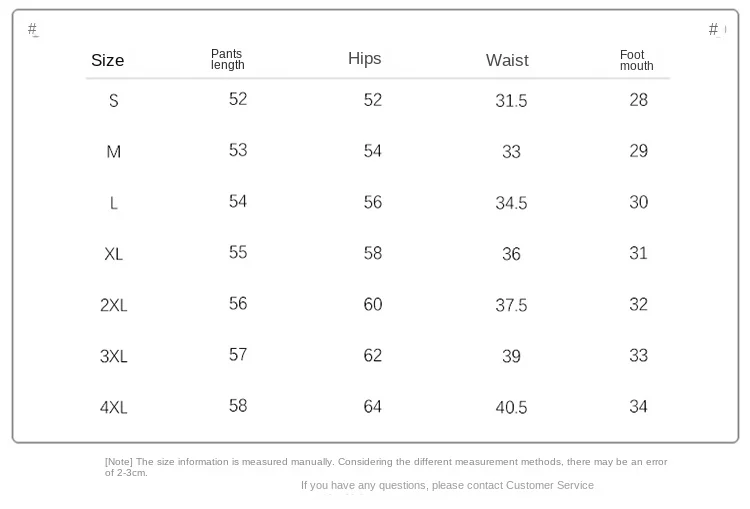The height and width of the screenshot is (509, 750).
Task: Select the XL size row label
Action: pos(114,254)
